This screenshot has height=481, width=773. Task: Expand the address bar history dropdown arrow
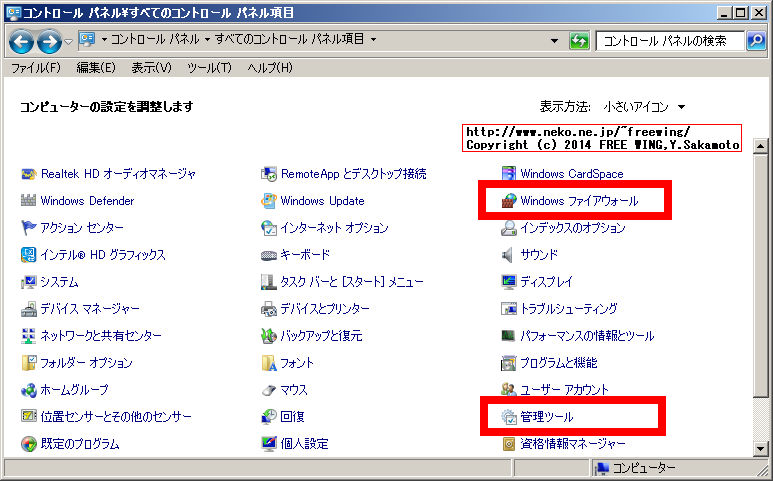coord(555,41)
